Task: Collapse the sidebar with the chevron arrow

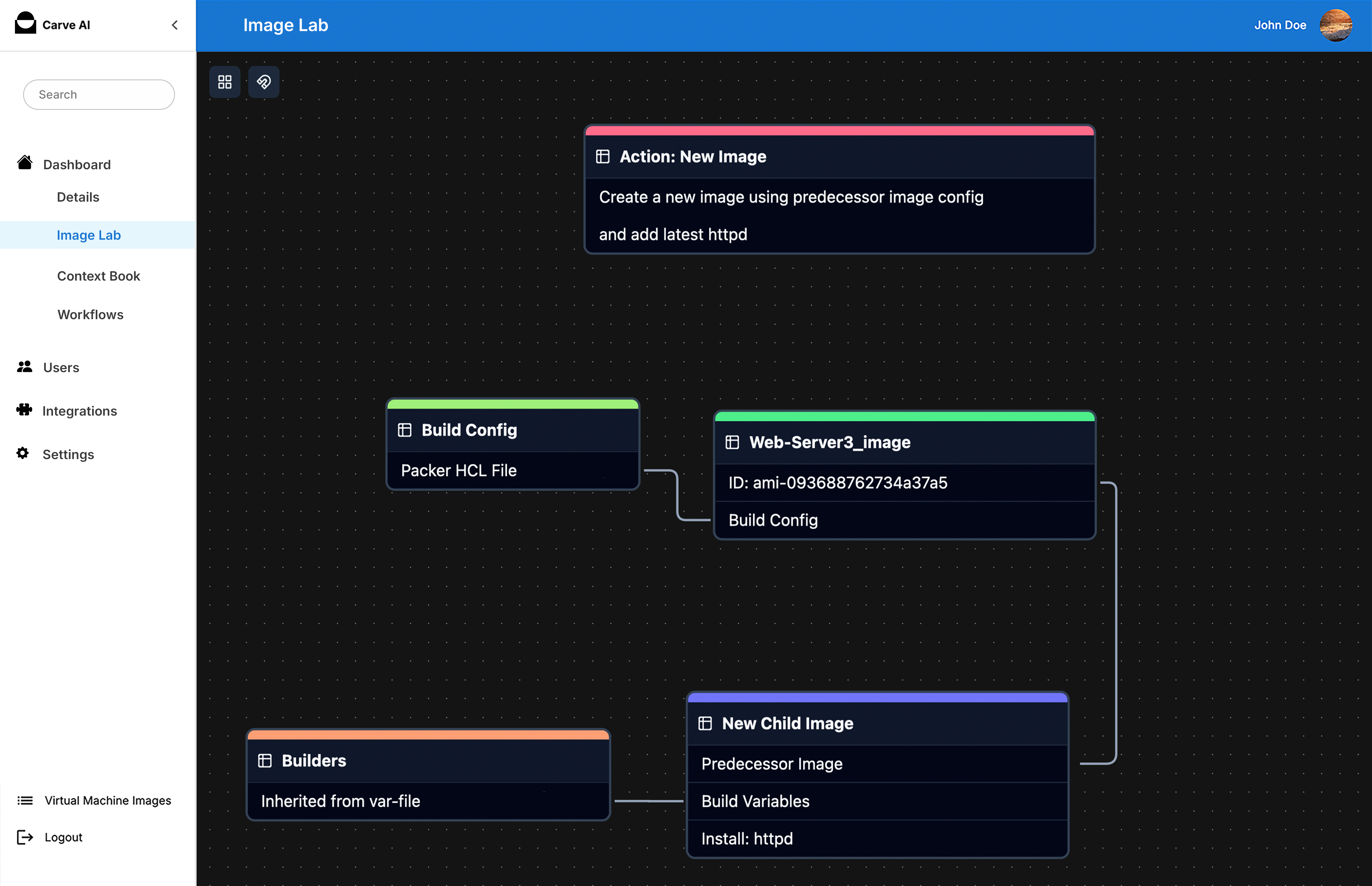Action: (x=175, y=25)
